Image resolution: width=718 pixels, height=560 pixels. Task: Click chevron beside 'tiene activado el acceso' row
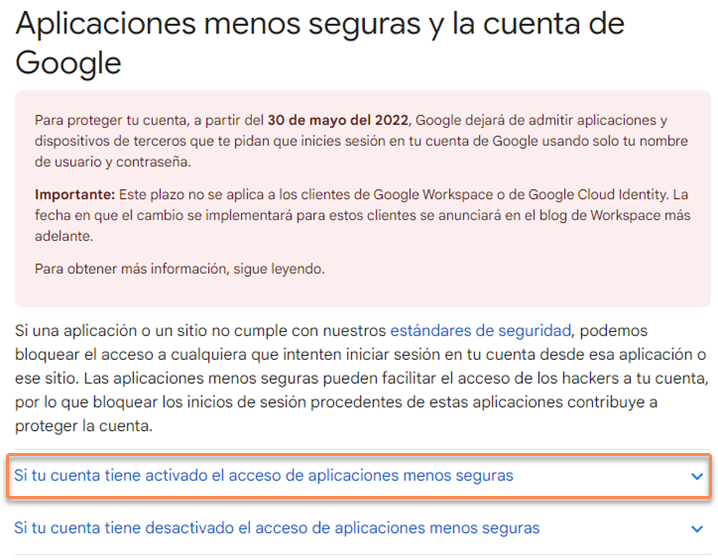697,476
